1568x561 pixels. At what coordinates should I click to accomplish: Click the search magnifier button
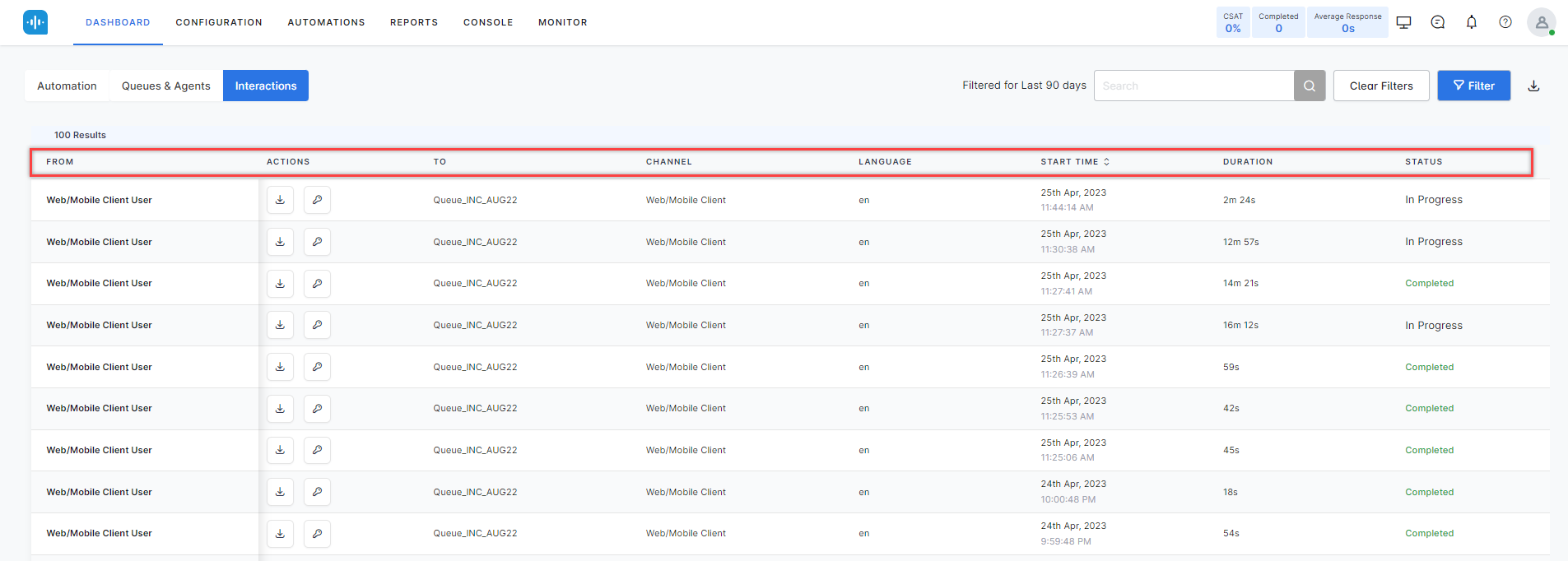pos(1309,86)
